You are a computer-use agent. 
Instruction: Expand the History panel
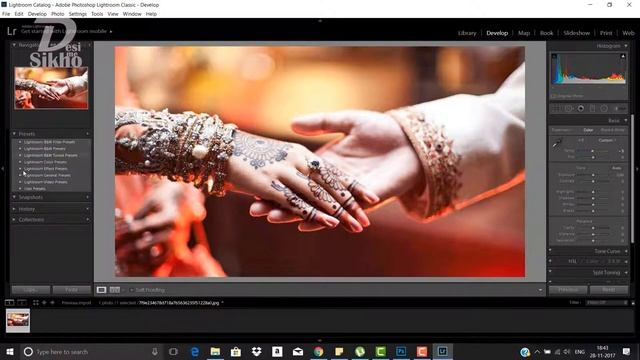(x=14, y=209)
